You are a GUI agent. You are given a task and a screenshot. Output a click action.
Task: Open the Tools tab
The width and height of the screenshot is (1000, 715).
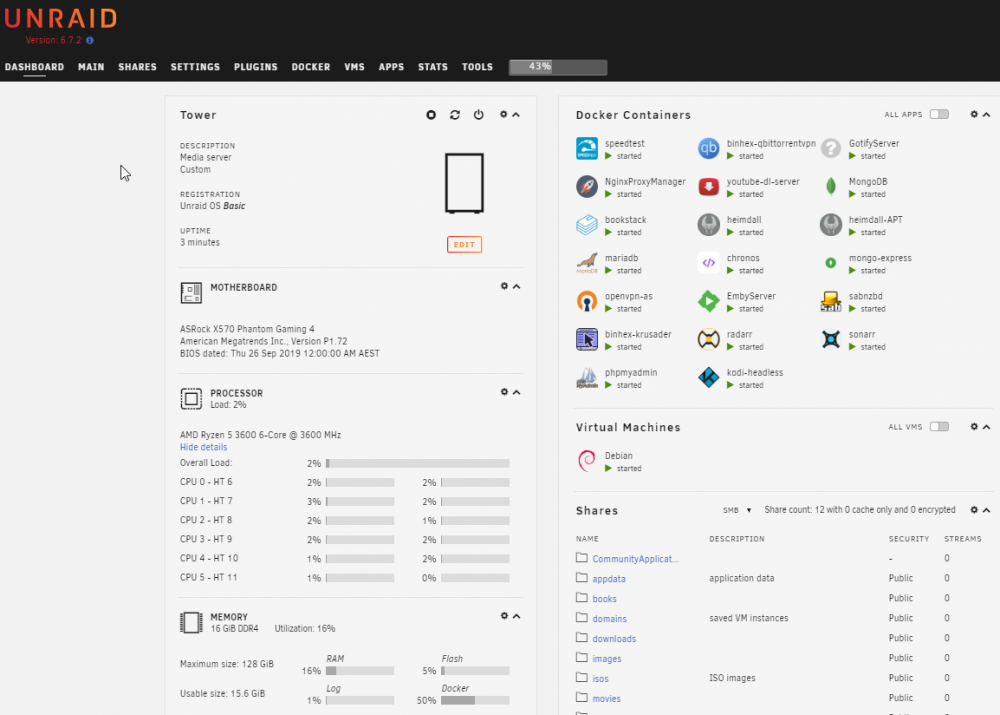(478, 67)
